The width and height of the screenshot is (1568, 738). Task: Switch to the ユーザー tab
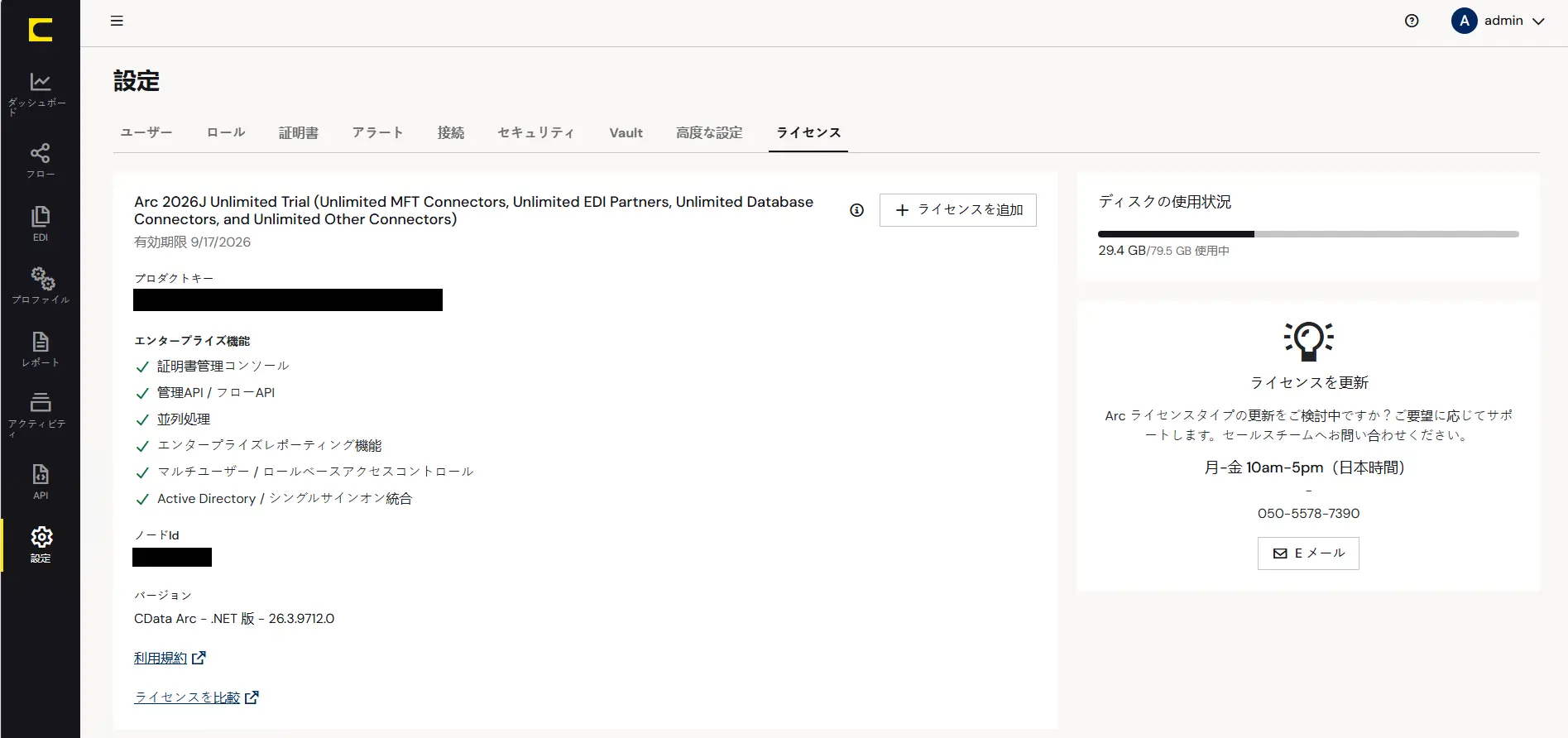point(146,132)
